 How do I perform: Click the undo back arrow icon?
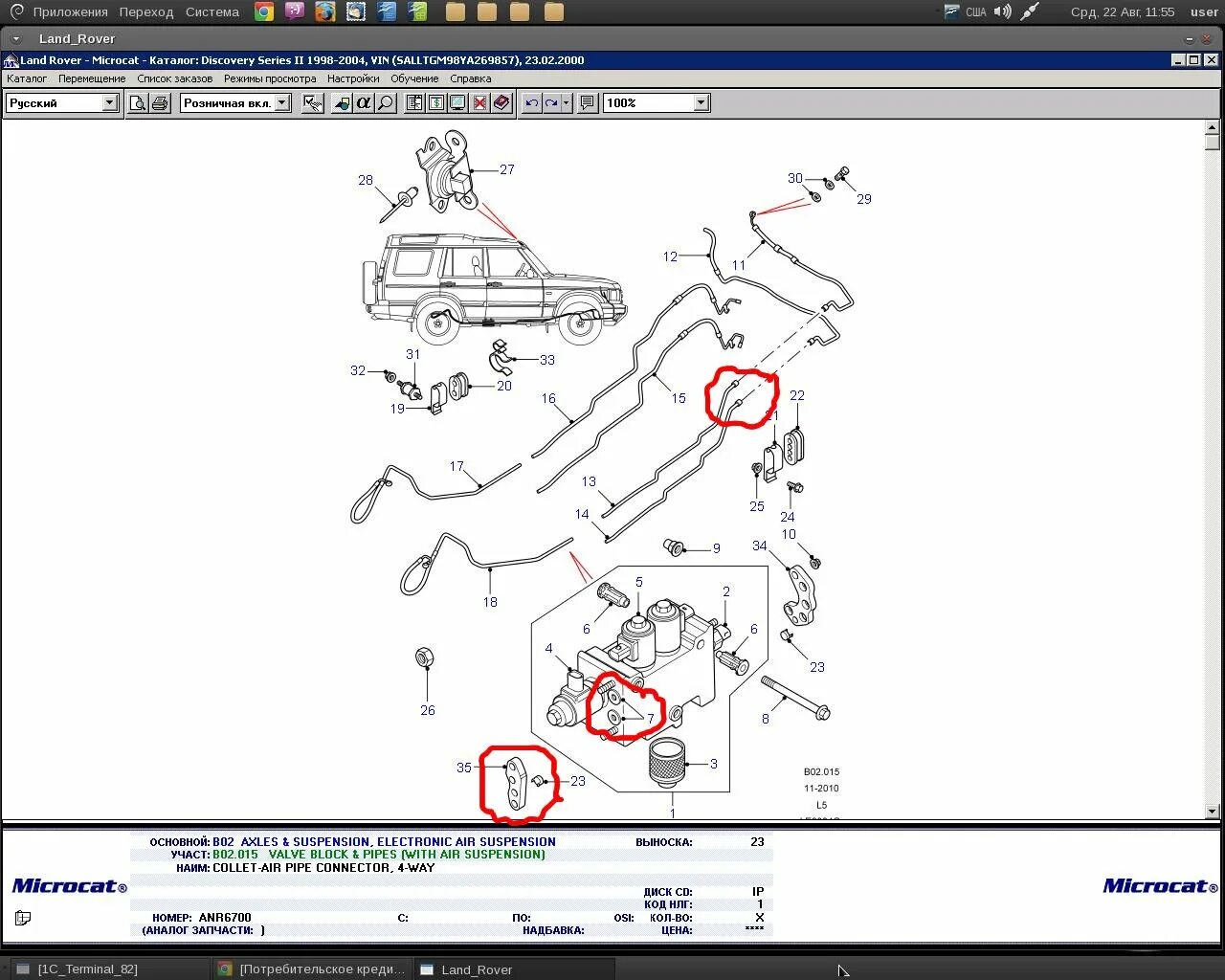(532, 102)
